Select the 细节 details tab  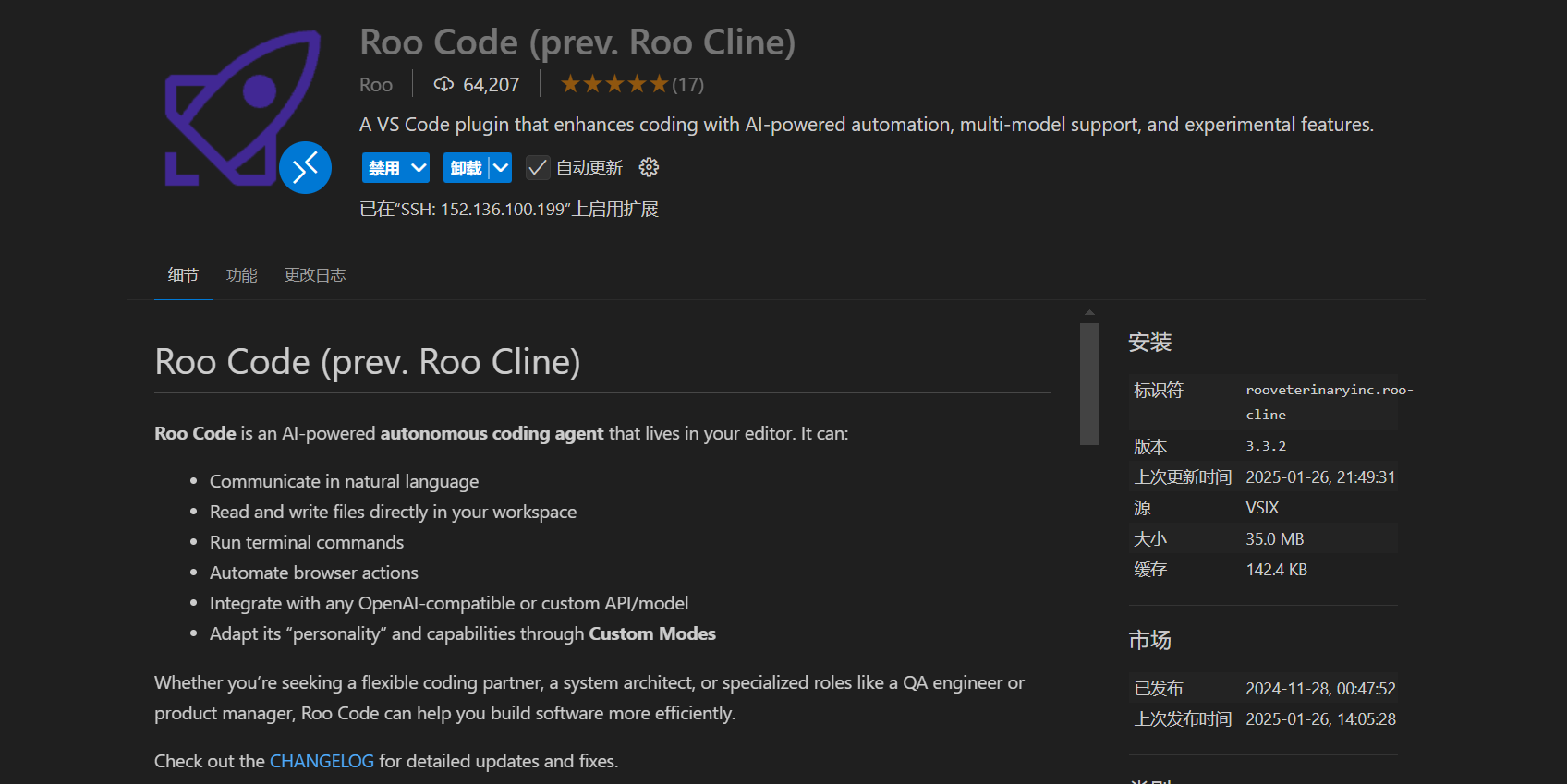pos(183,275)
